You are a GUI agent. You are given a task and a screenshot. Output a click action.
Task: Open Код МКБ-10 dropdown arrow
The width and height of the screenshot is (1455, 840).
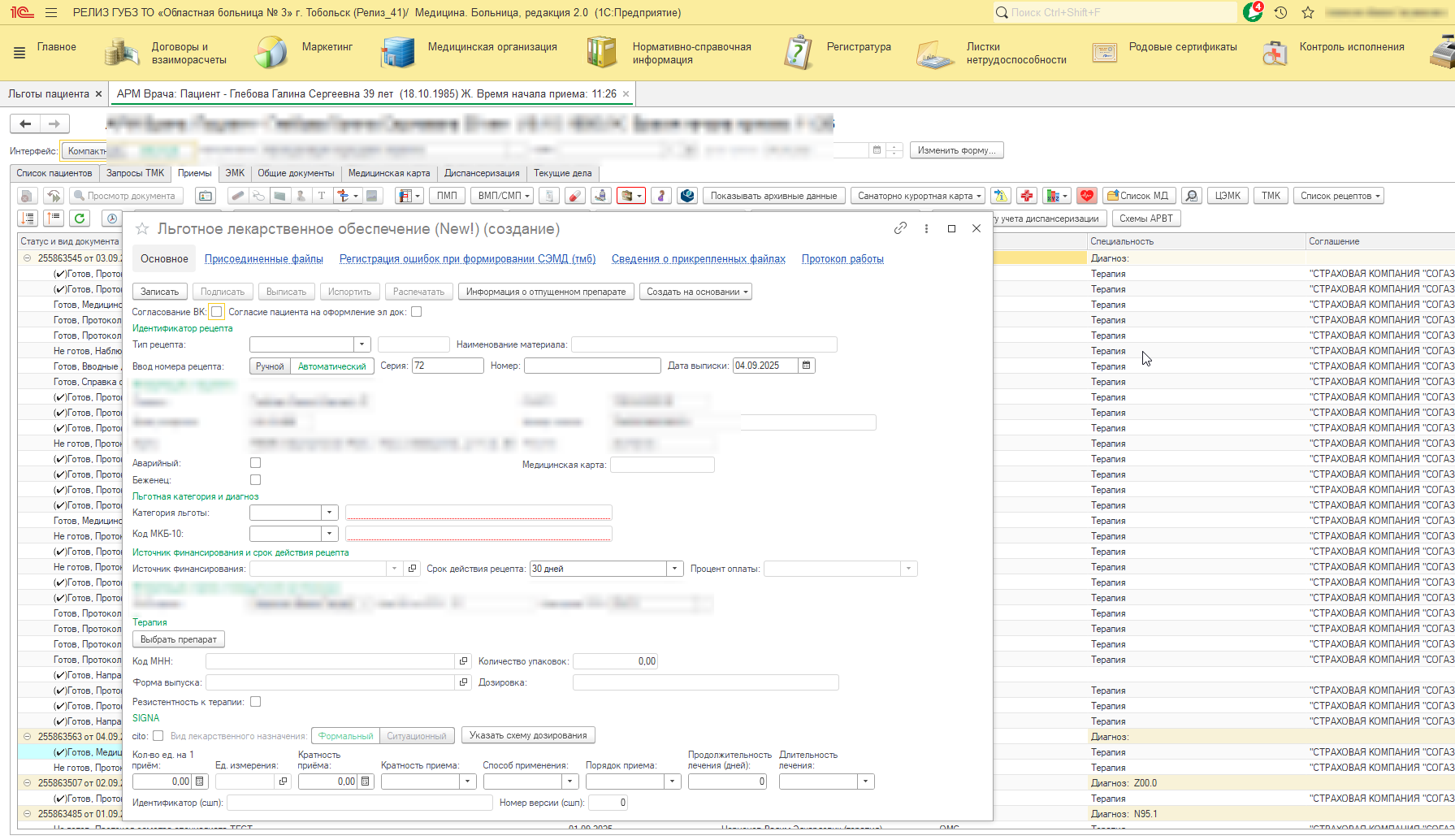coord(329,534)
